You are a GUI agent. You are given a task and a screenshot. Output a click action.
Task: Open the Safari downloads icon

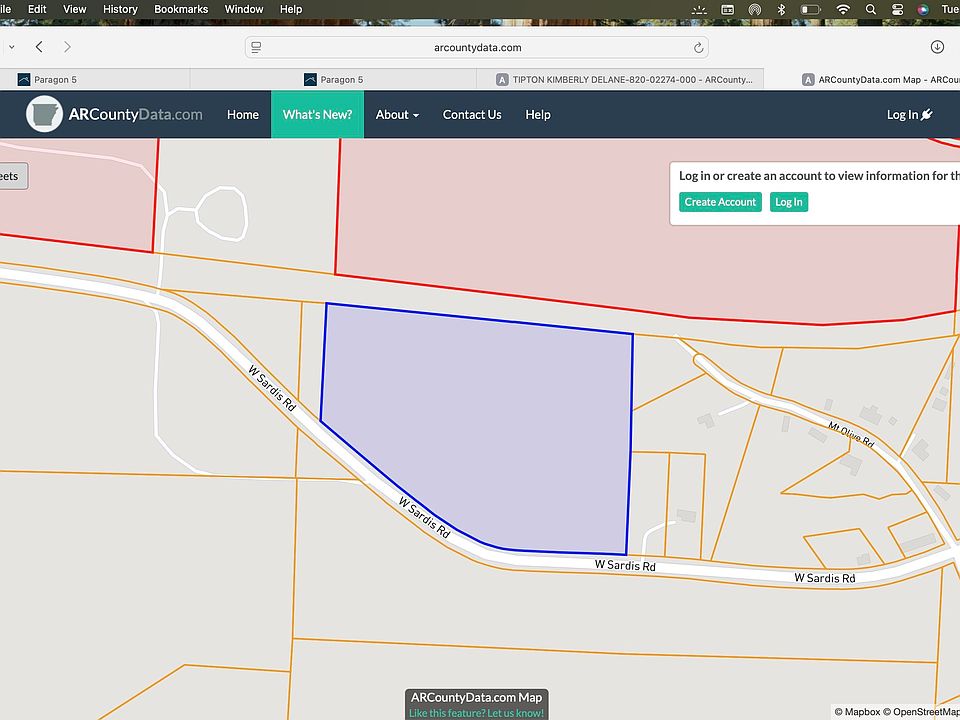[937, 47]
